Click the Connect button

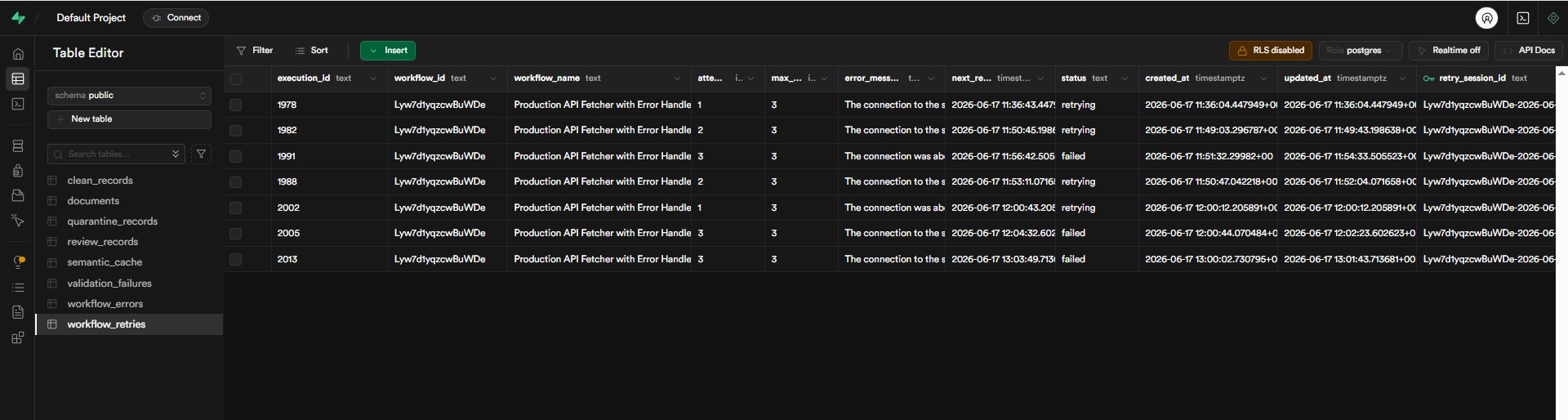pyautogui.click(x=176, y=18)
